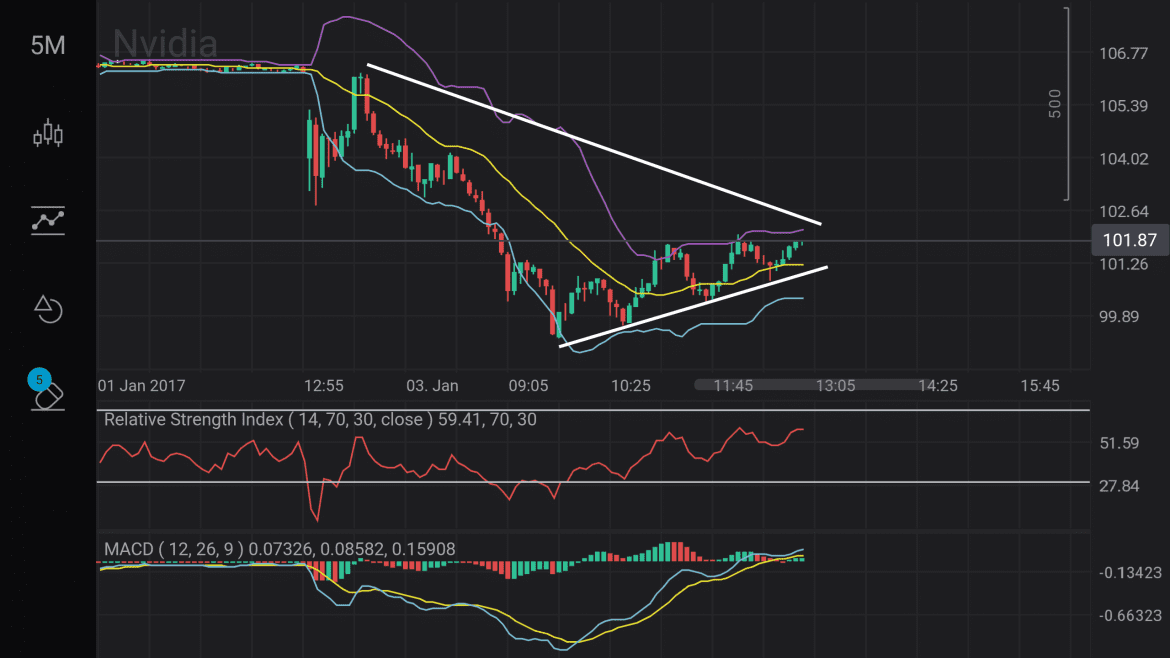The image size is (1170, 658).
Task: Click the 105.39 price axis label
Action: click(x=1123, y=106)
